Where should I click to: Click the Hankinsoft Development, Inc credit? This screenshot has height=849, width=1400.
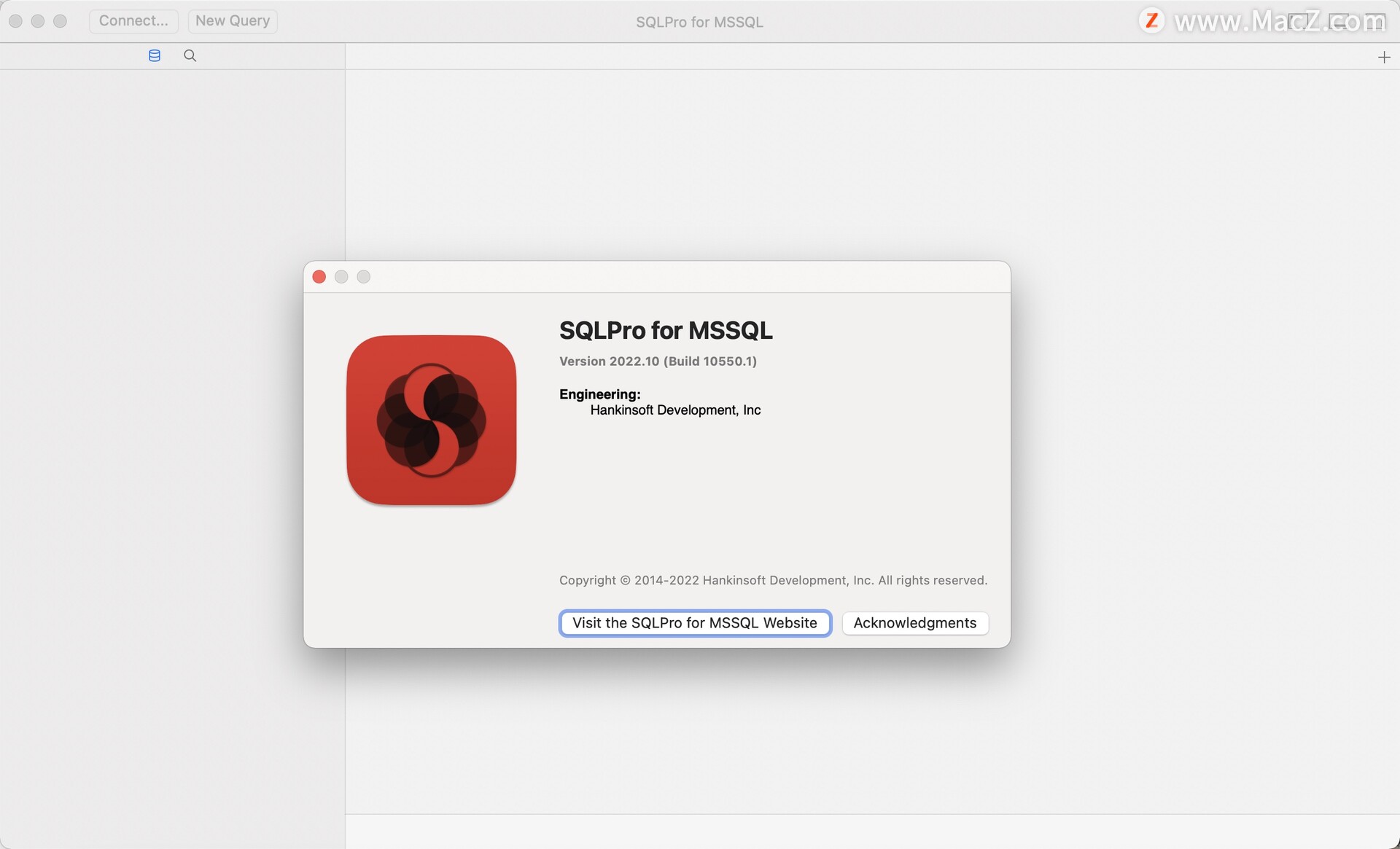pos(675,410)
